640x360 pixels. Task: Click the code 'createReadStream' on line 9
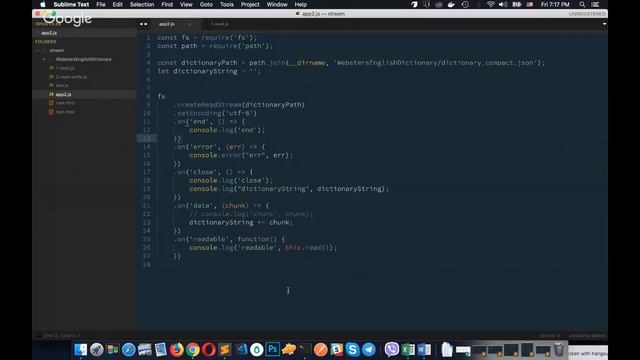209,104
